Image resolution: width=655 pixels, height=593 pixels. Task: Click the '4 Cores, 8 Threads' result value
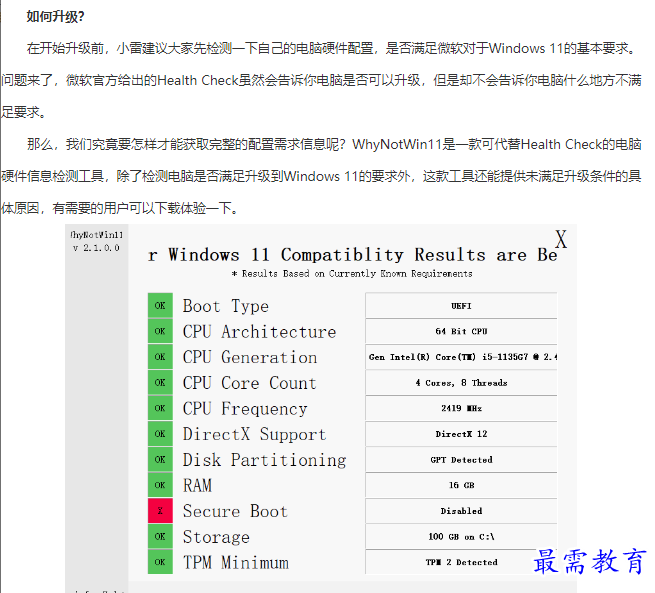pyautogui.click(x=461, y=383)
